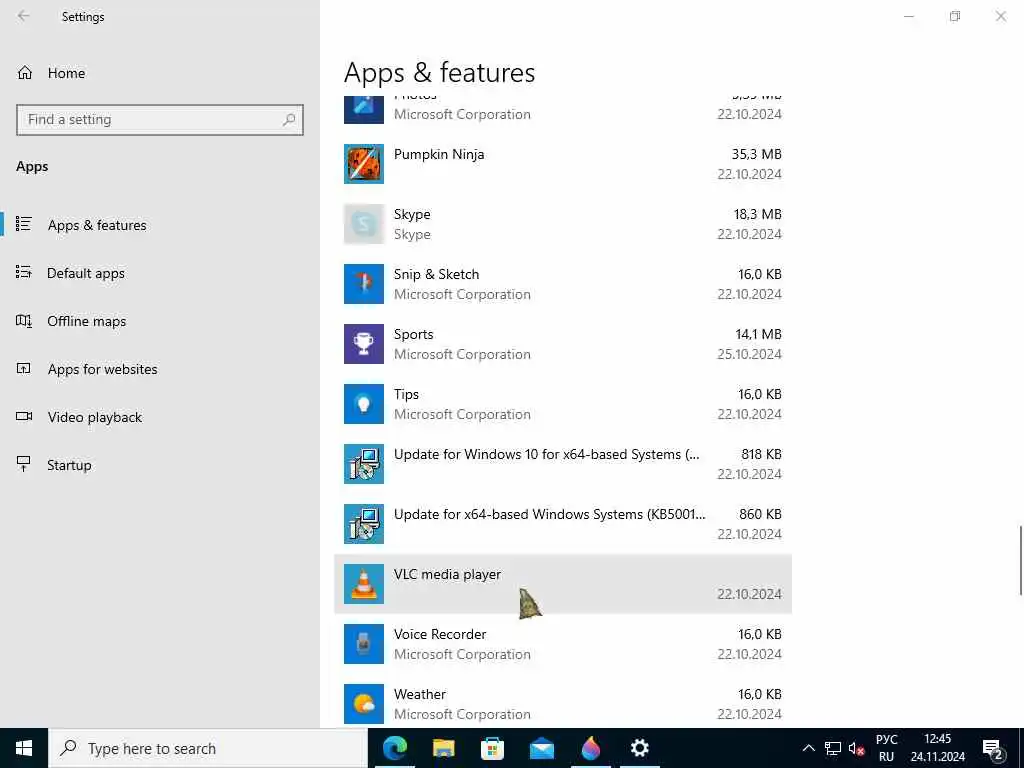Click the muted speaker tray icon
Screen dimensions: 1024x768
coord(856,748)
